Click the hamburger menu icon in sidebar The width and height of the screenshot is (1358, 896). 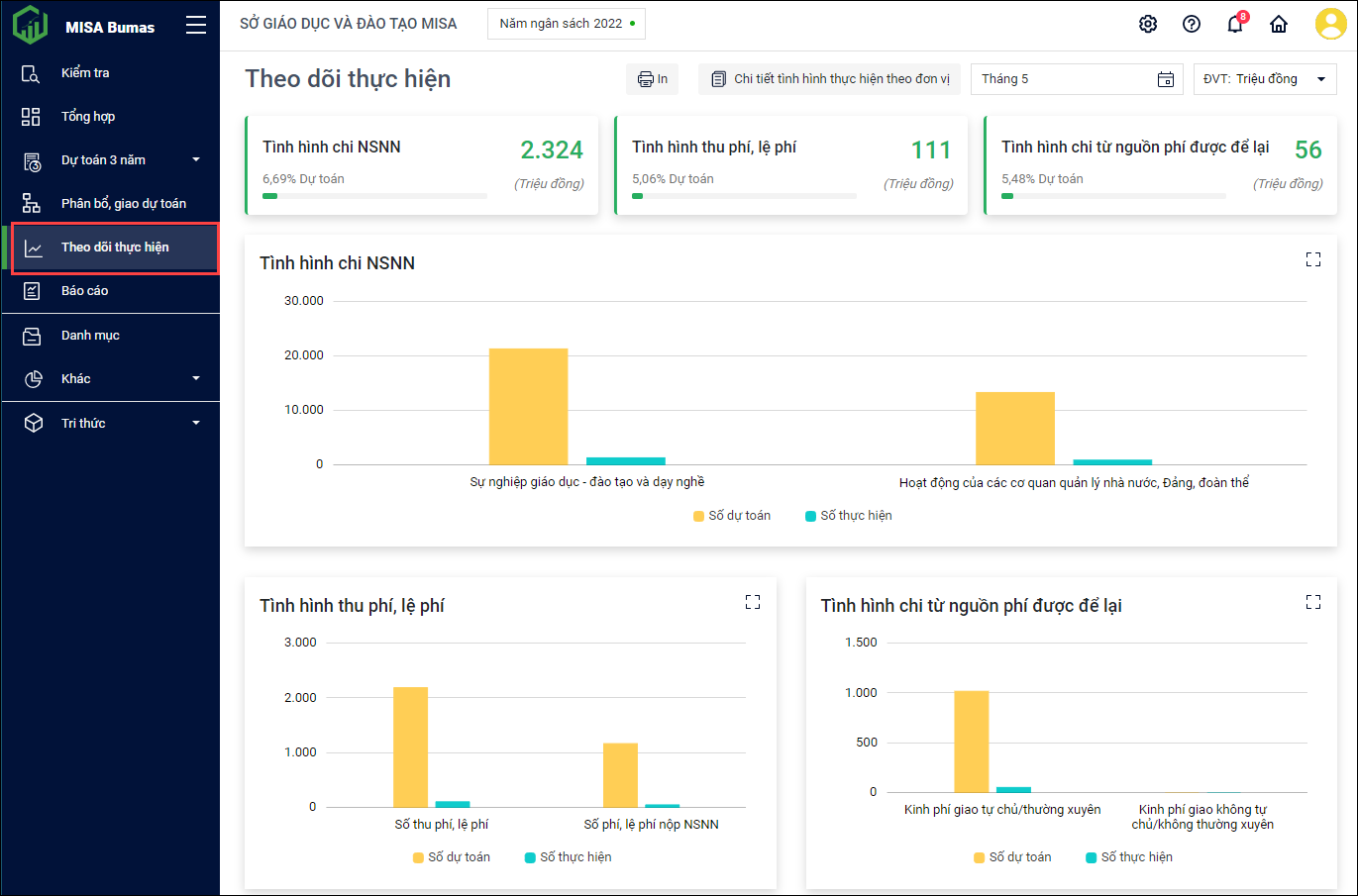tap(196, 25)
